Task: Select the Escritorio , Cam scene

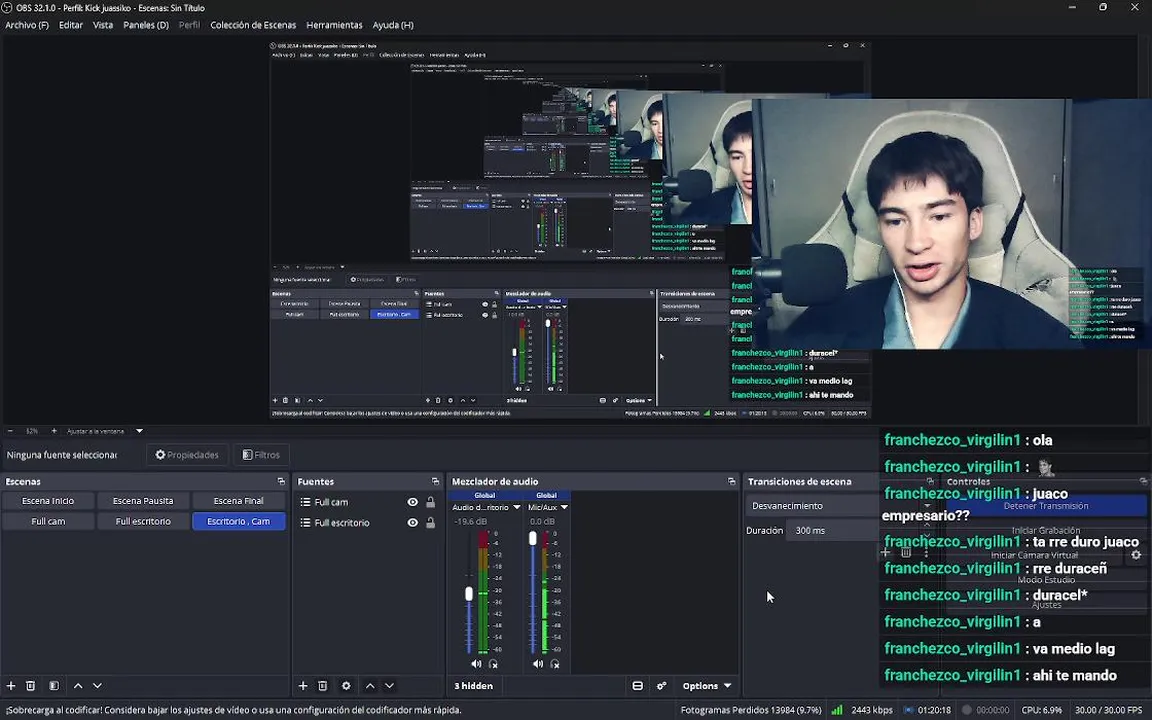Action: (x=239, y=521)
